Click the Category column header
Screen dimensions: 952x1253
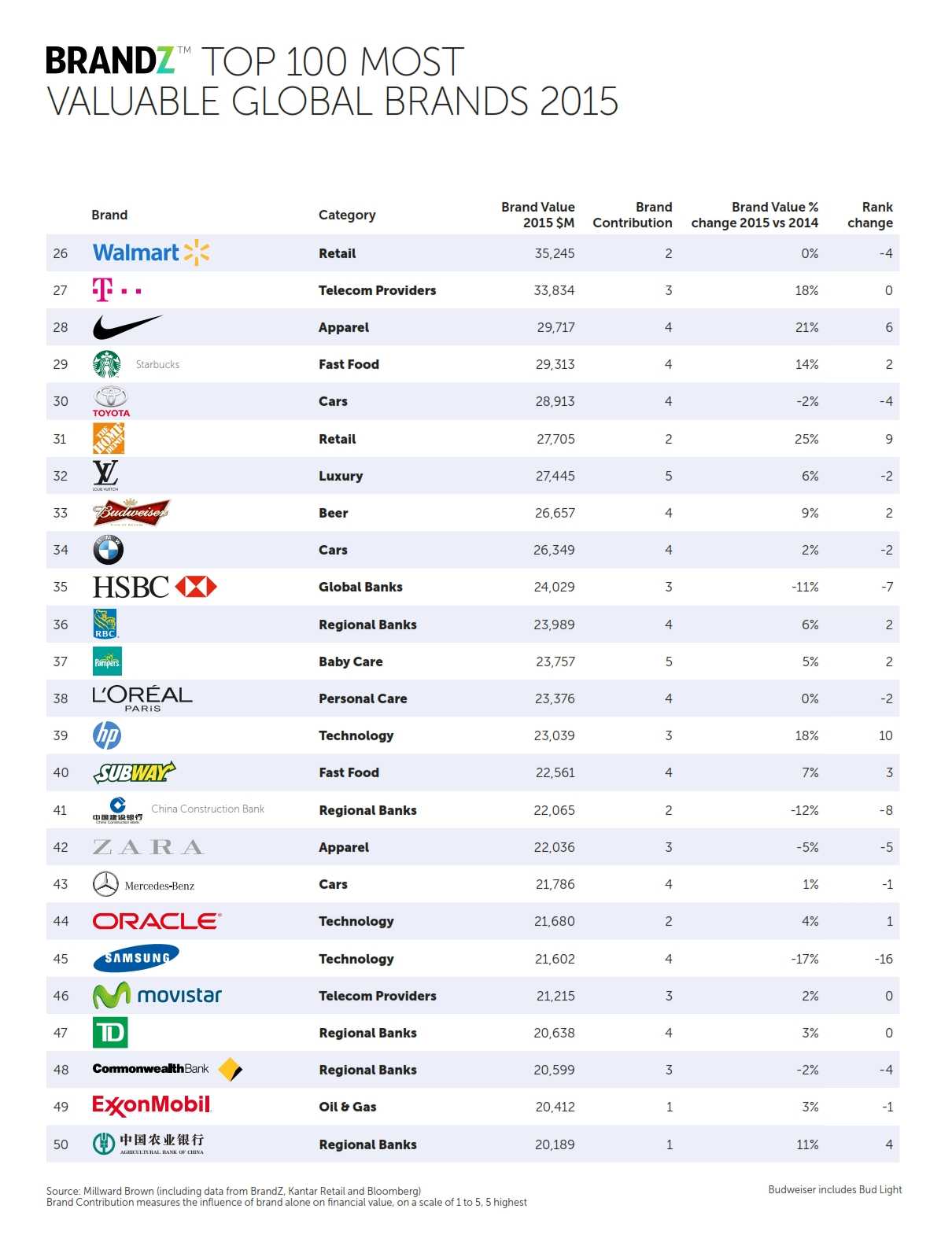347,215
